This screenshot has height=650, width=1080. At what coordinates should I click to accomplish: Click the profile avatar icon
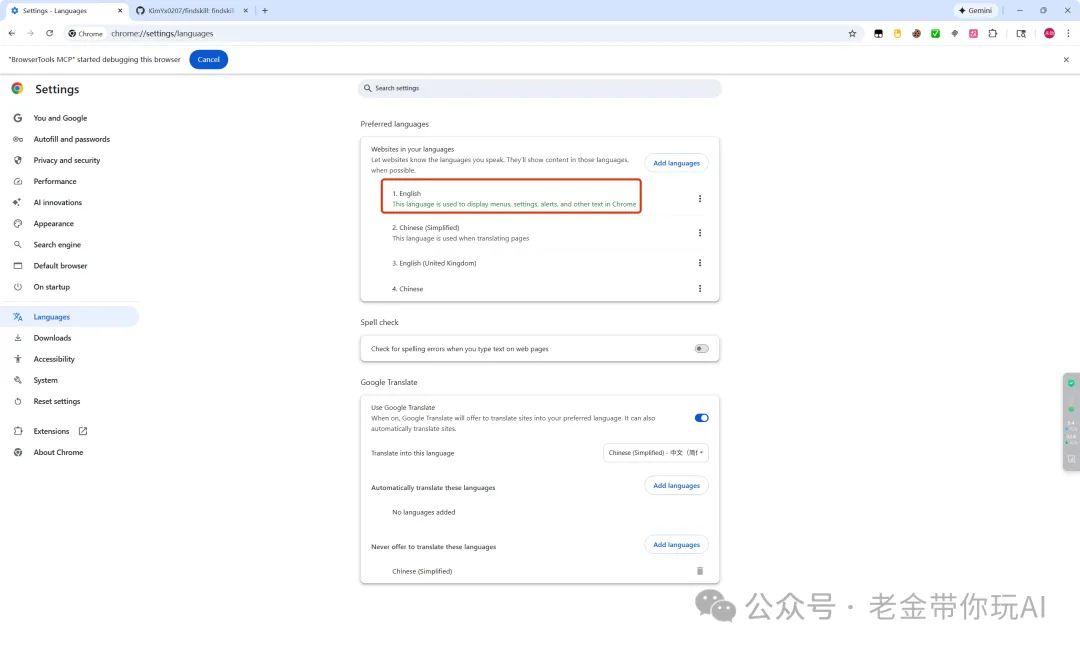[x=1049, y=33]
